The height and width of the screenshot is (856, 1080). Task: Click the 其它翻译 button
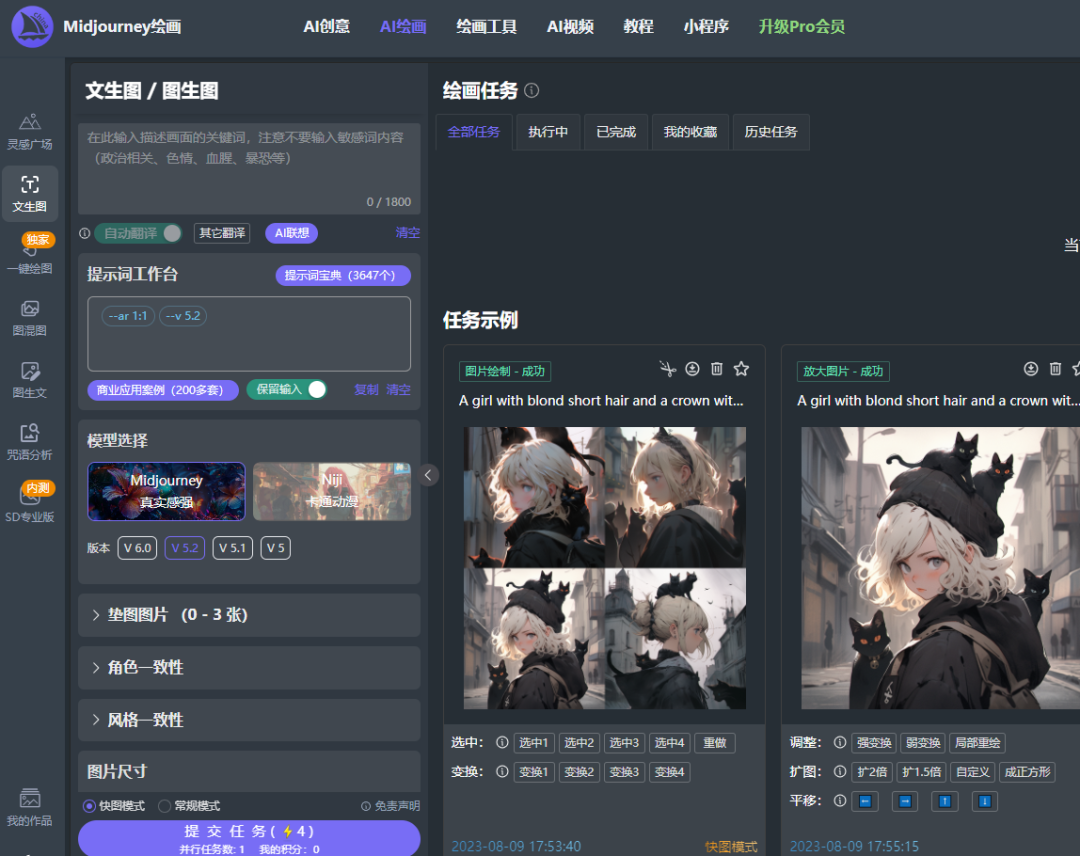click(222, 233)
